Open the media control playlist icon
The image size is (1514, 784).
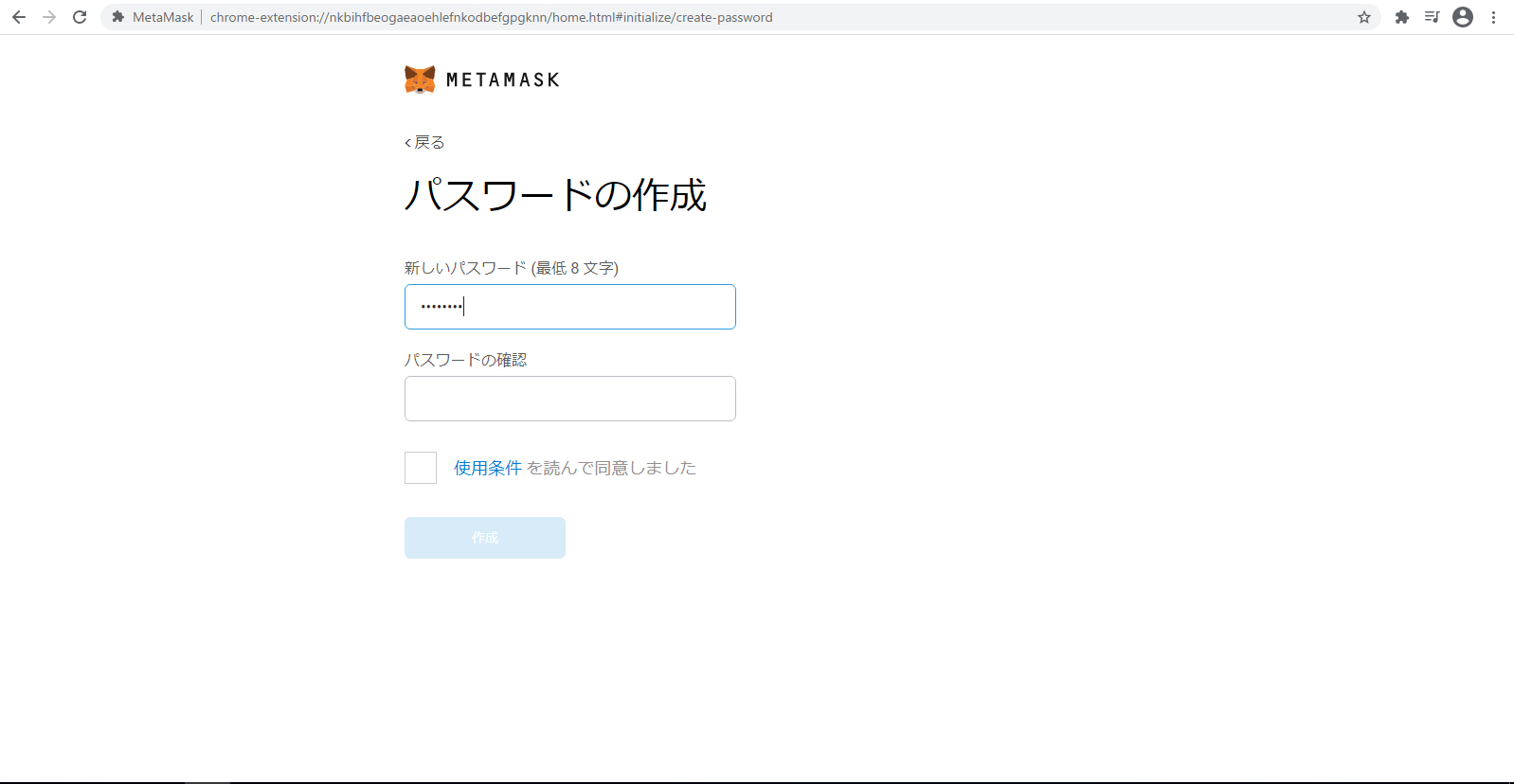pos(1433,17)
